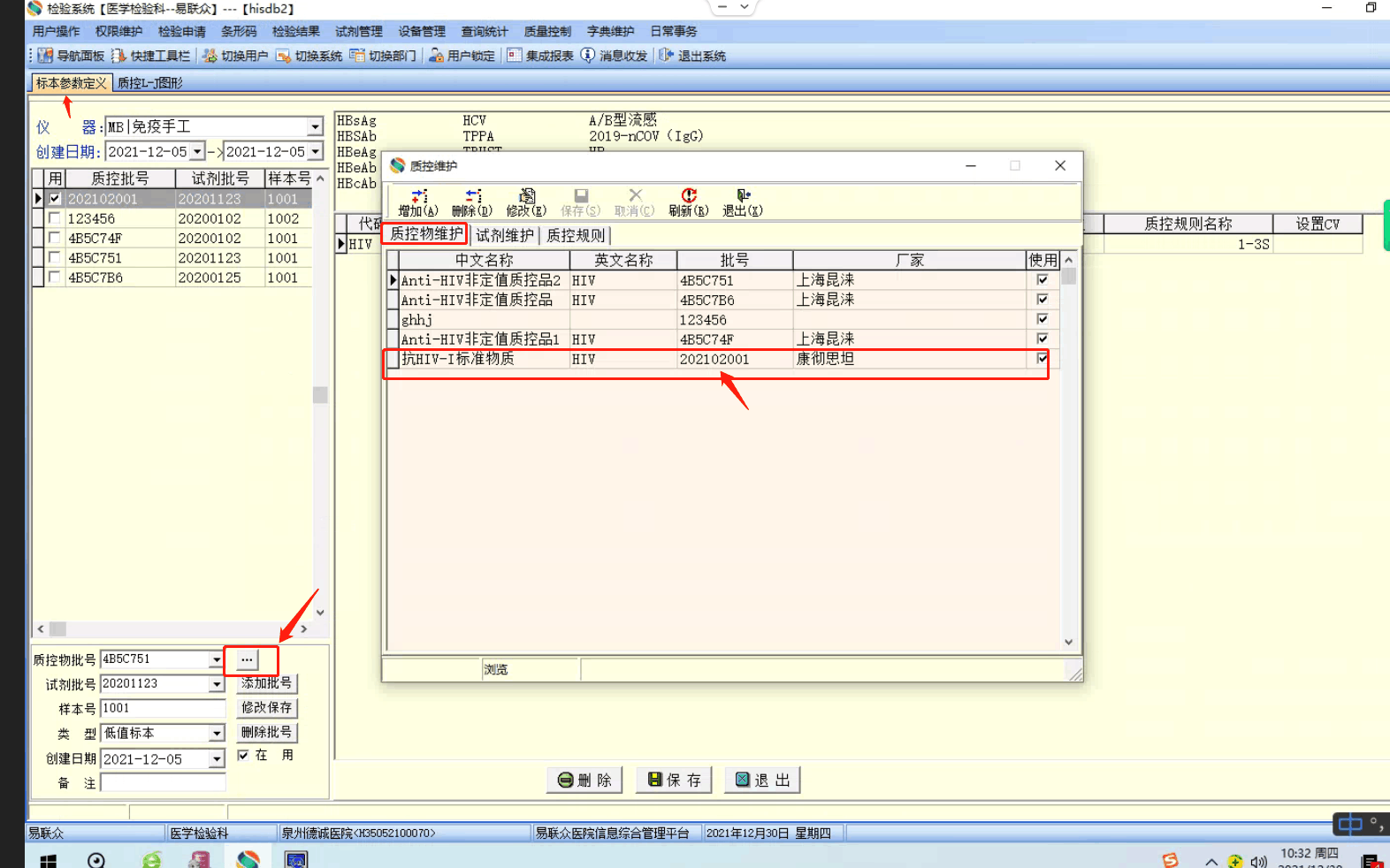Open the 质量控制 menu
Screen dimensions: 1390x868
point(548,31)
